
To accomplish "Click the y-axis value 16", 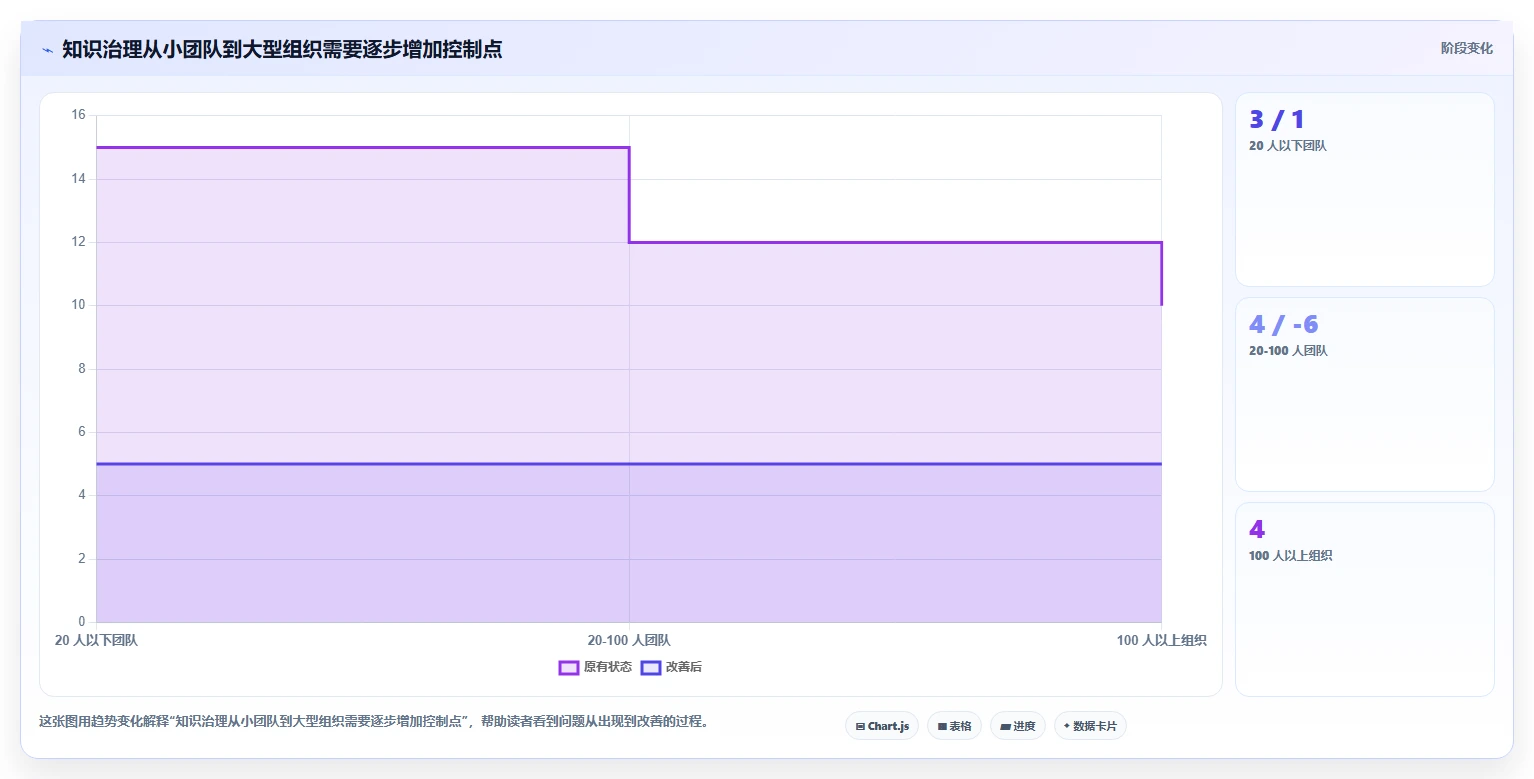I will tap(79, 115).
